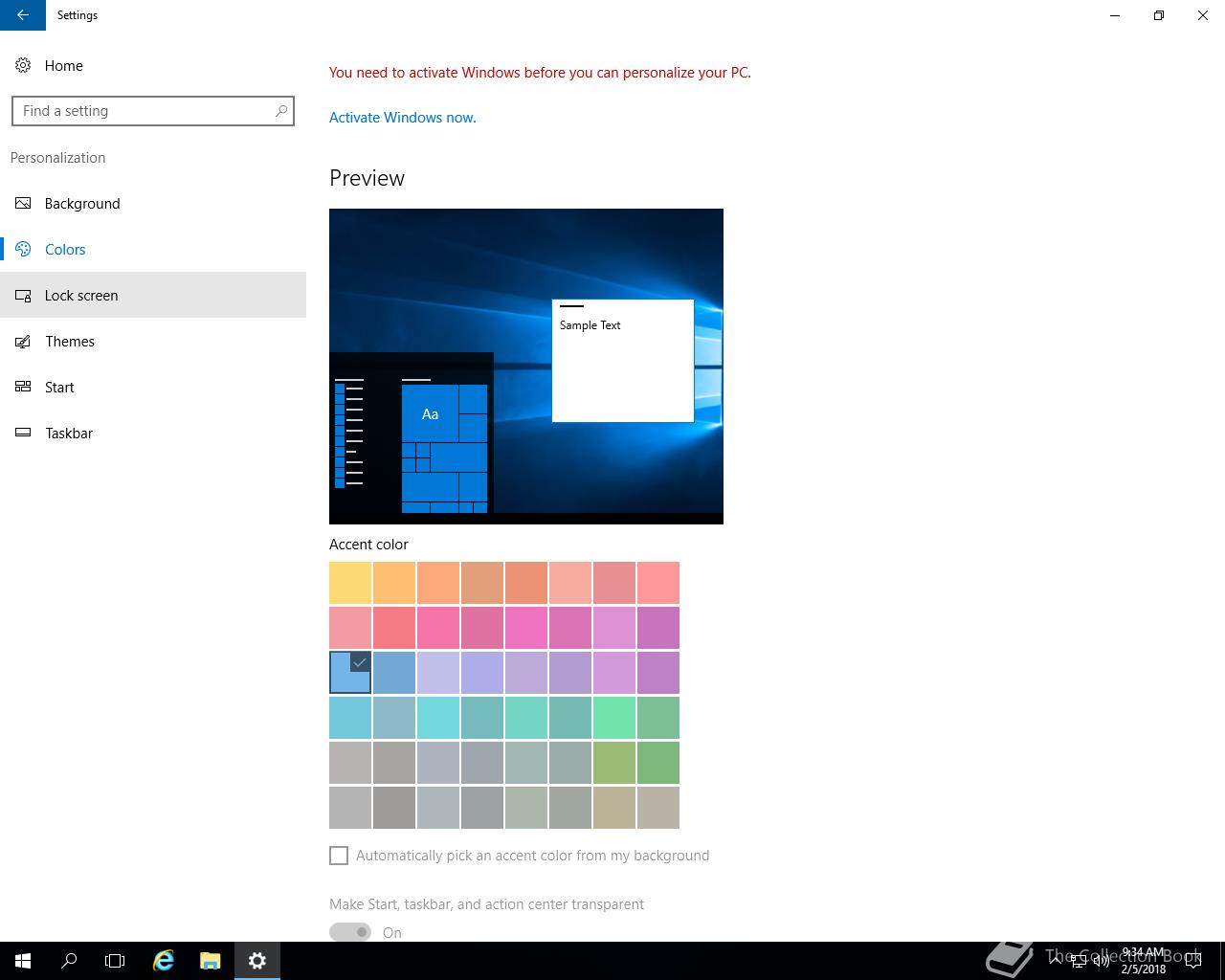Open the Windows Start button
1225x980 pixels.
point(23,961)
